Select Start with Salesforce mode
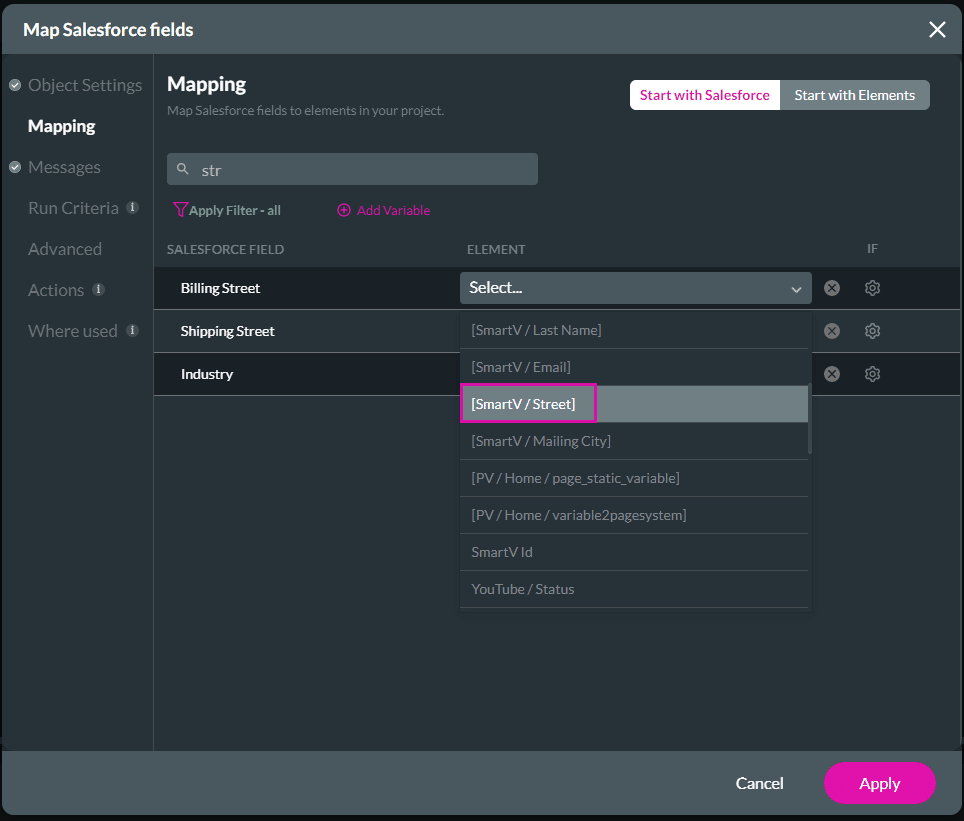 (704, 94)
